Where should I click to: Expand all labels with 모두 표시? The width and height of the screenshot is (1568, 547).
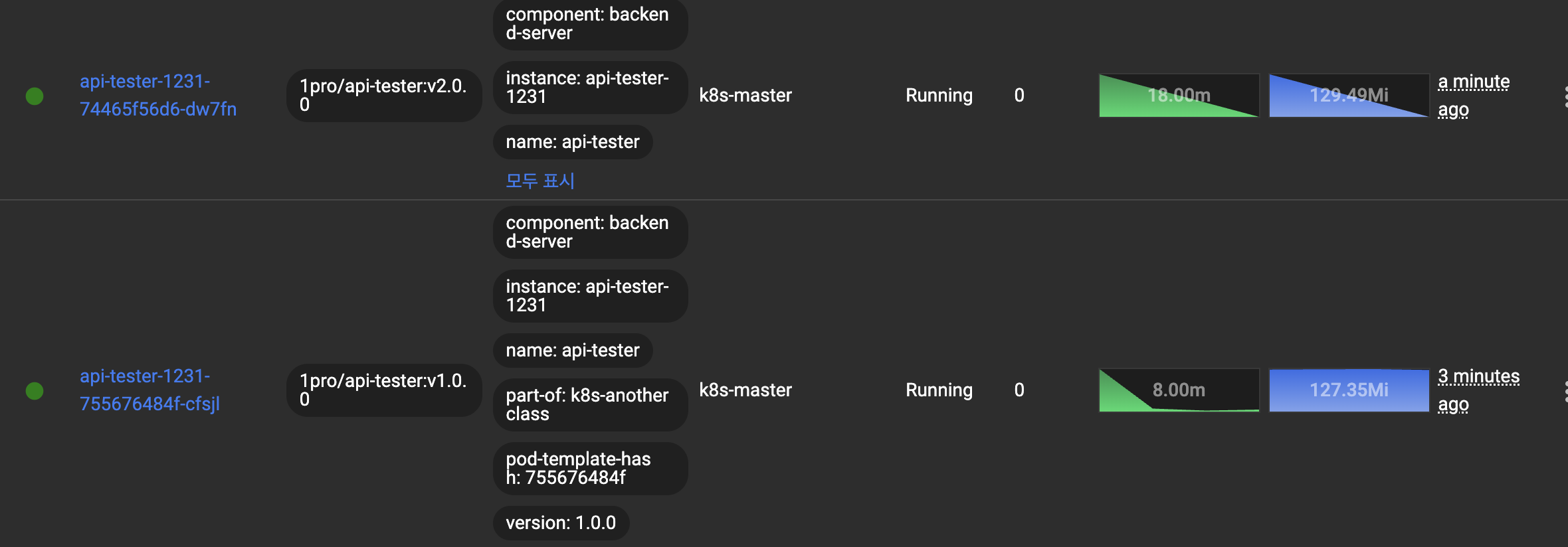tap(539, 181)
